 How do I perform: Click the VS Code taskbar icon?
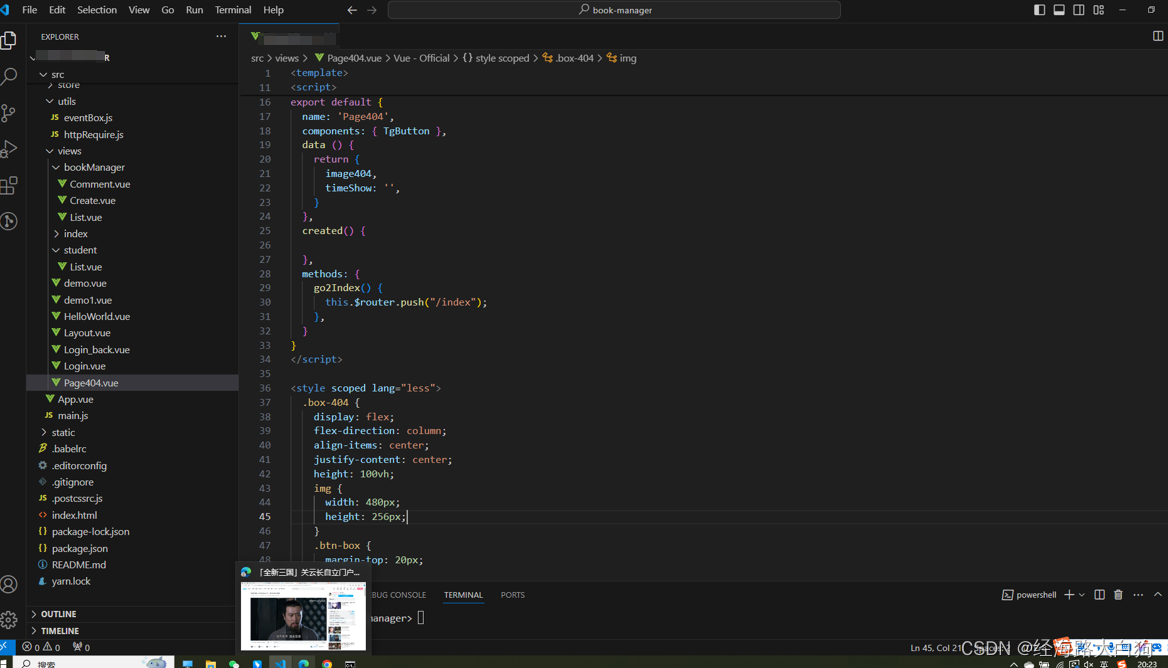click(x=281, y=663)
